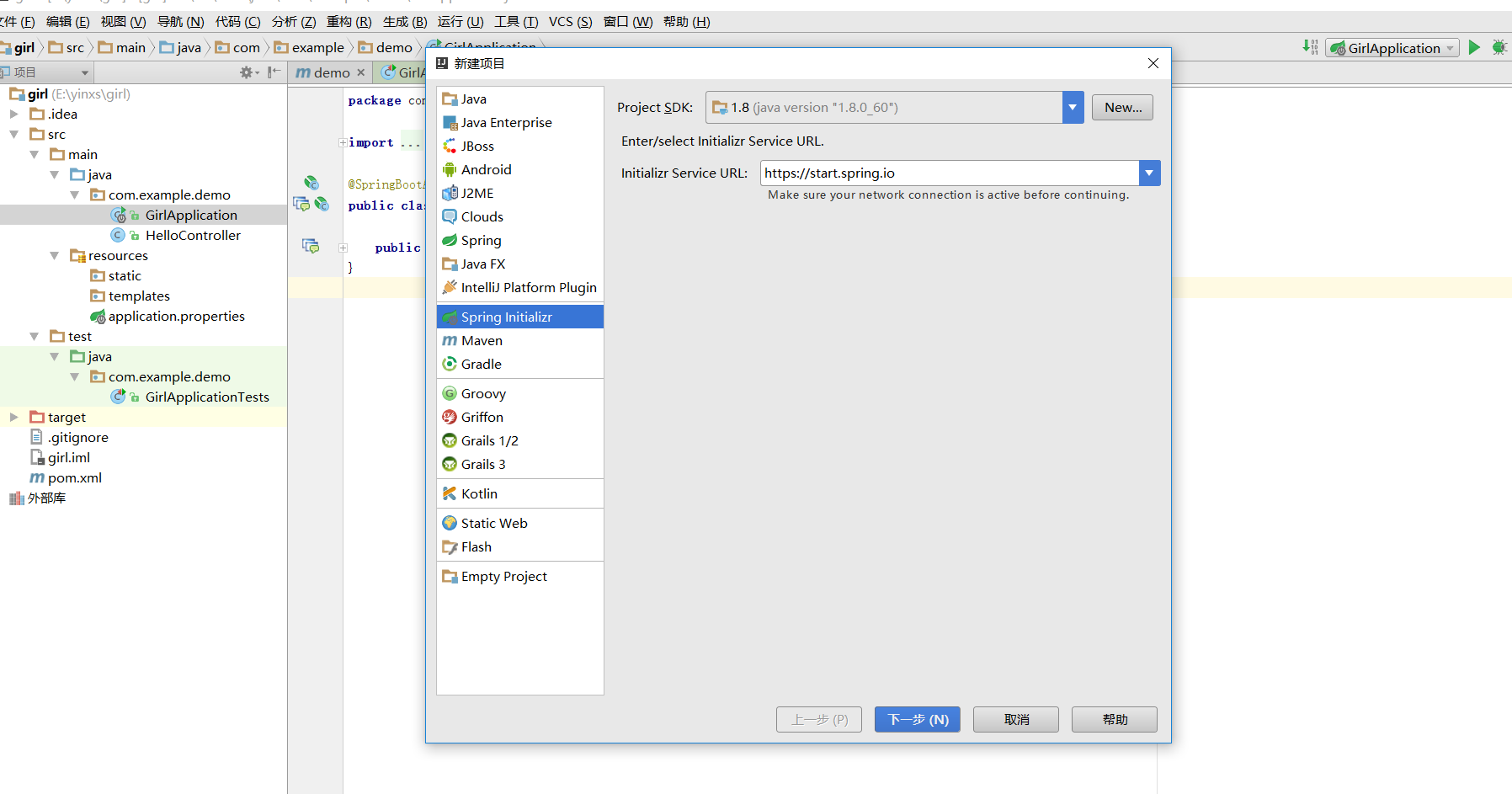
Task: Expand the .idea folder
Action: coord(13,115)
